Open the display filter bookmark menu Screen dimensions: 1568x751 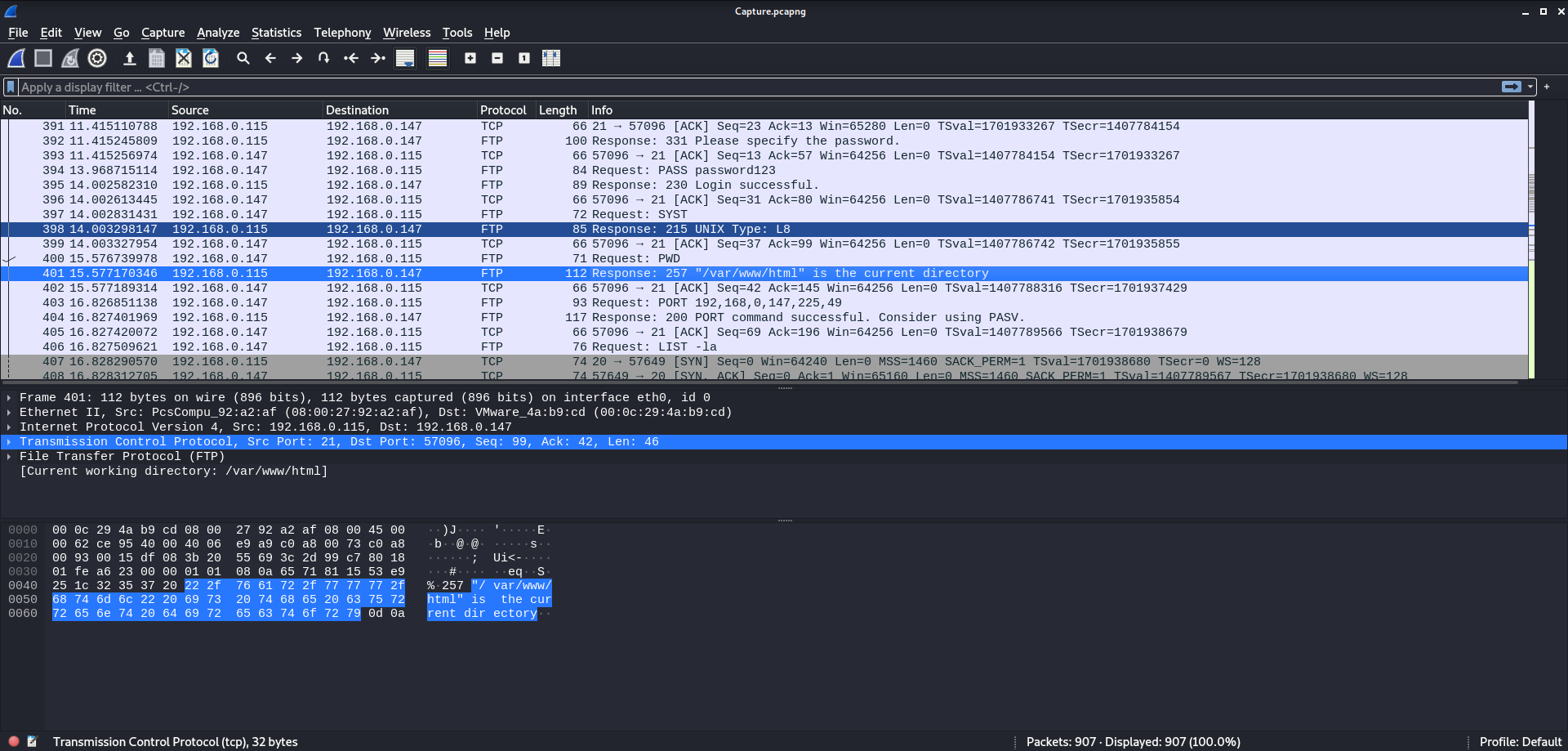coord(11,87)
